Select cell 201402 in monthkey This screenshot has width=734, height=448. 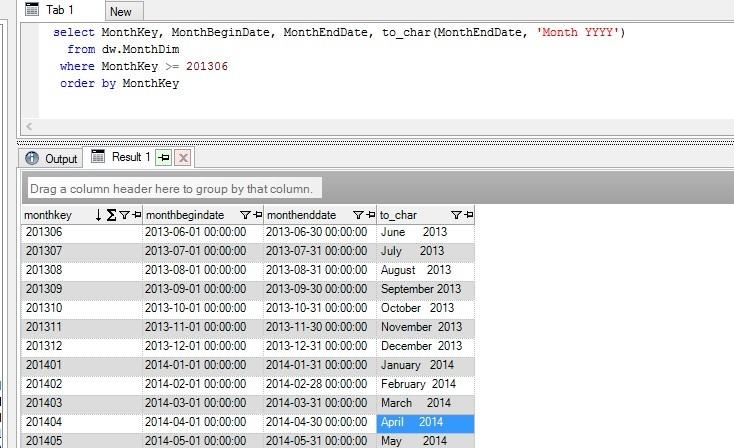coord(81,384)
